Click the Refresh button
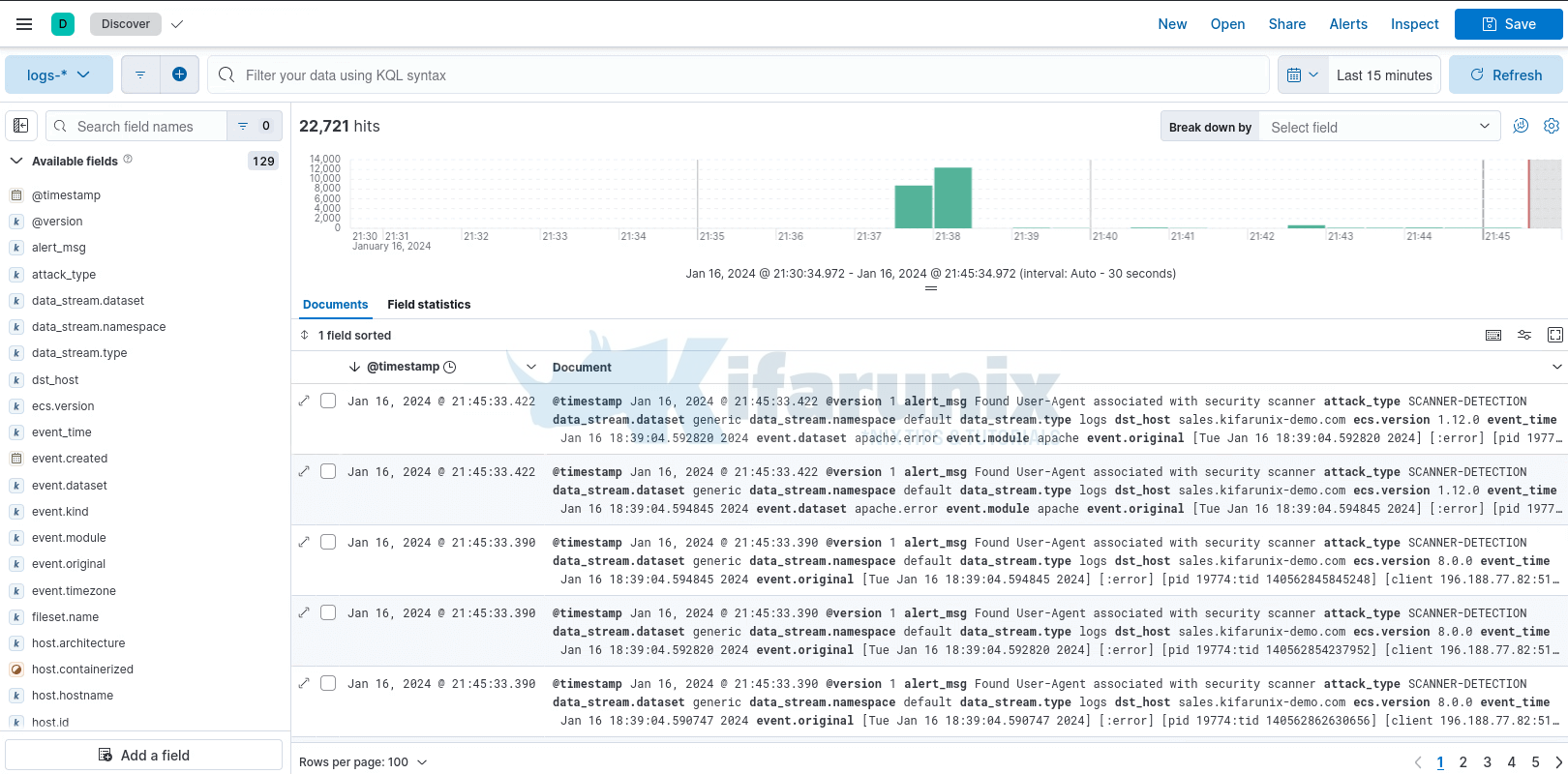This screenshot has height=774, width=1568. (1505, 74)
